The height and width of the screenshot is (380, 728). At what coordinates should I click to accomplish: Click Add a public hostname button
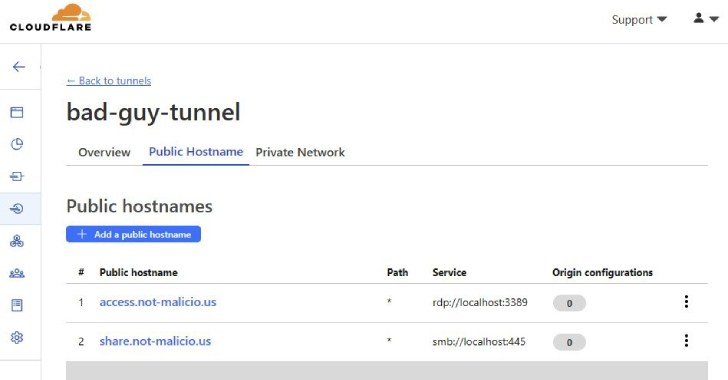point(133,234)
